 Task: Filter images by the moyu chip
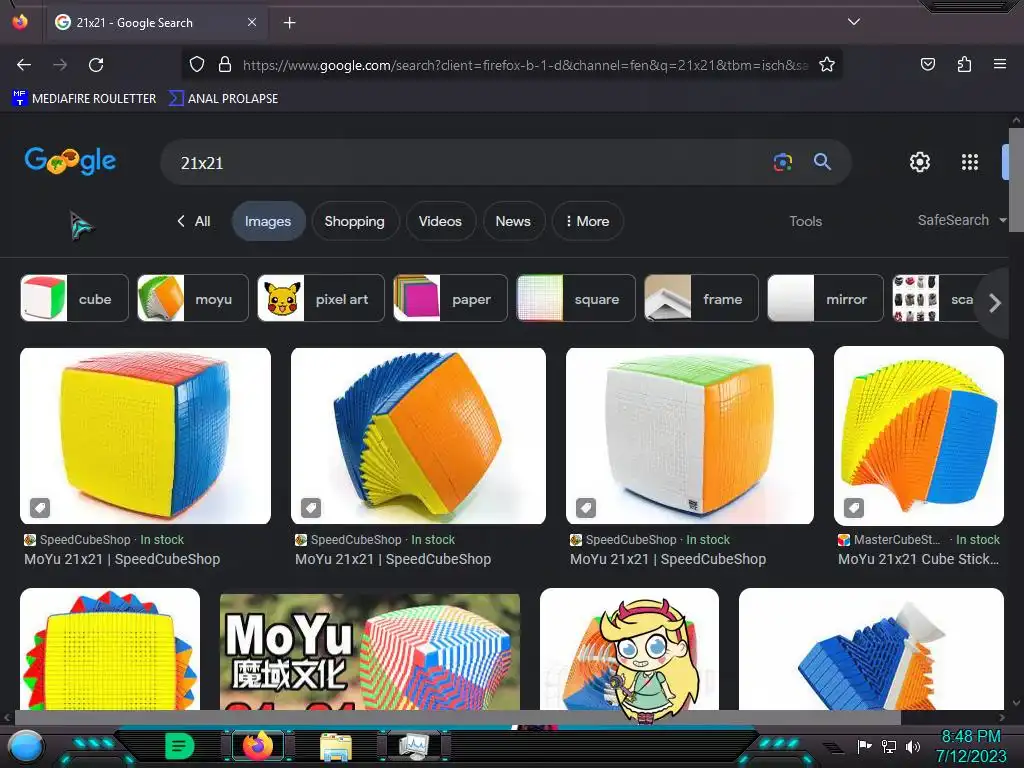click(x=193, y=298)
